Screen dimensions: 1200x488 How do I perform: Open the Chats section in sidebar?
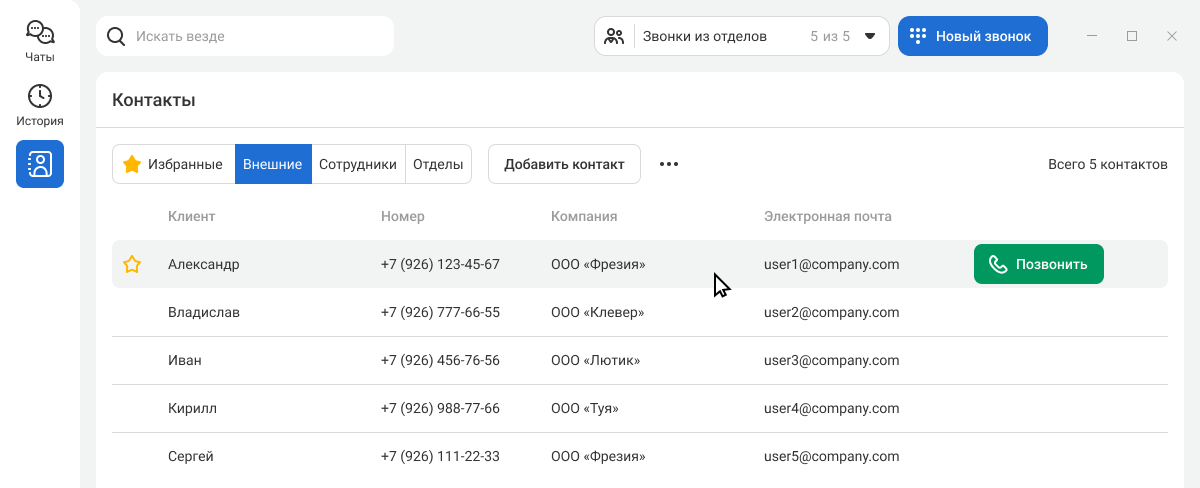[x=40, y=41]
